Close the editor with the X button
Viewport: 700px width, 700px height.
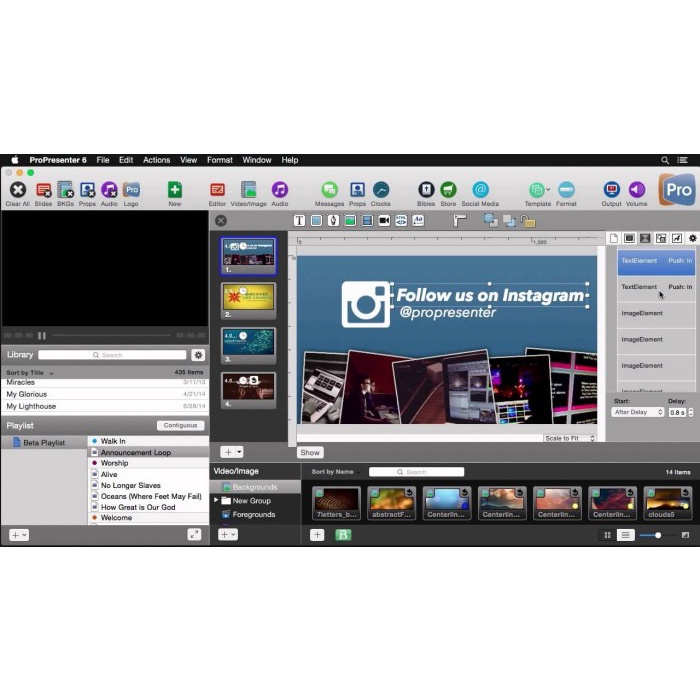point(221,221)
